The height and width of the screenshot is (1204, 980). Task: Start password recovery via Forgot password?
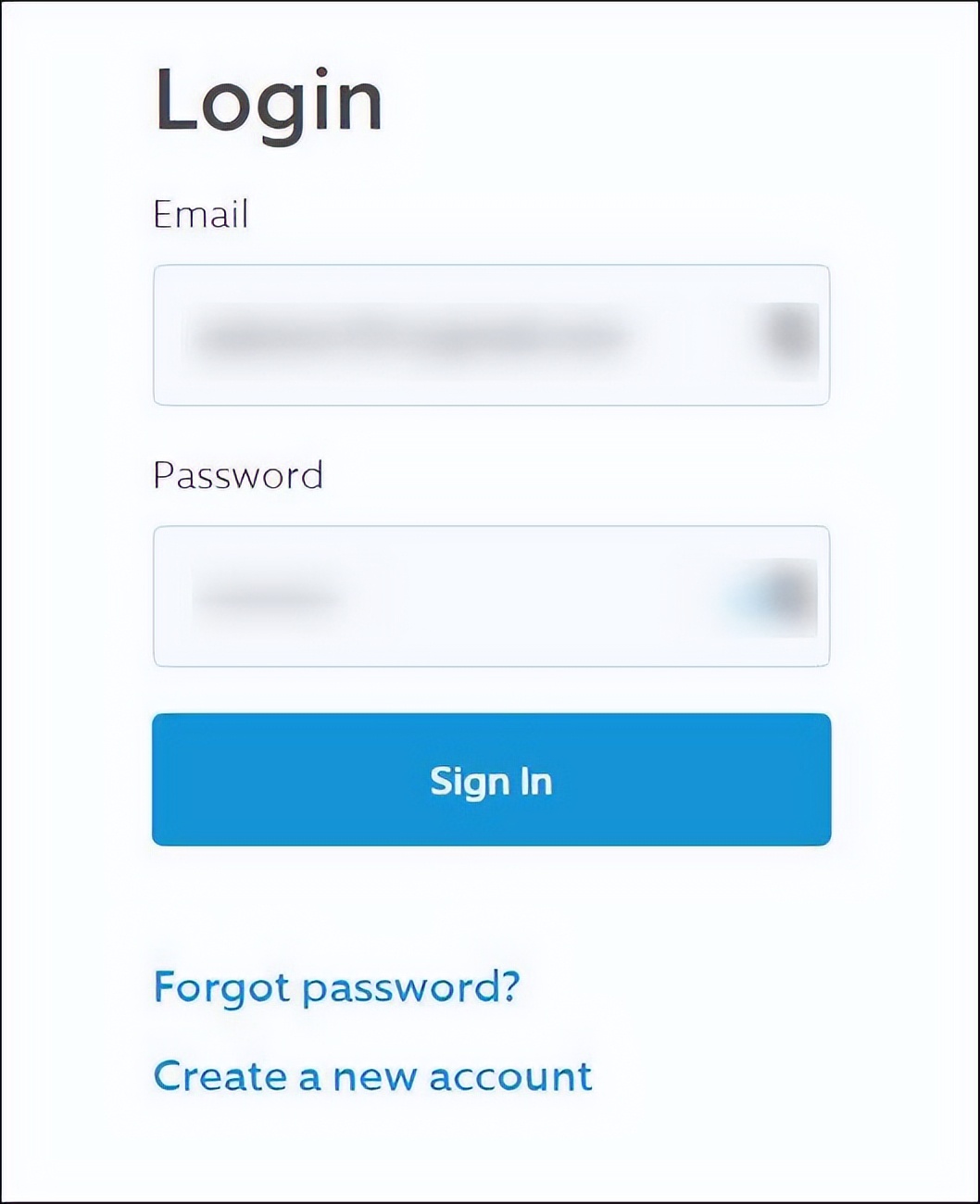tap(336, 988)
